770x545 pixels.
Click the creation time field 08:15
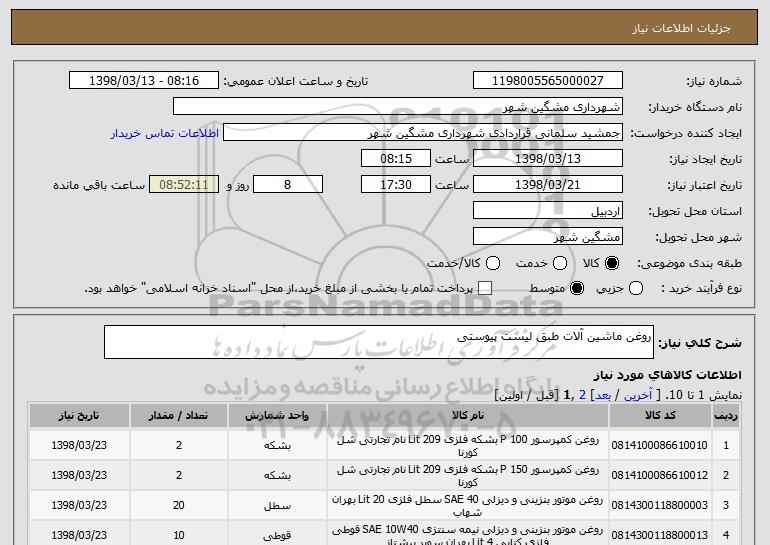[396, 159]
